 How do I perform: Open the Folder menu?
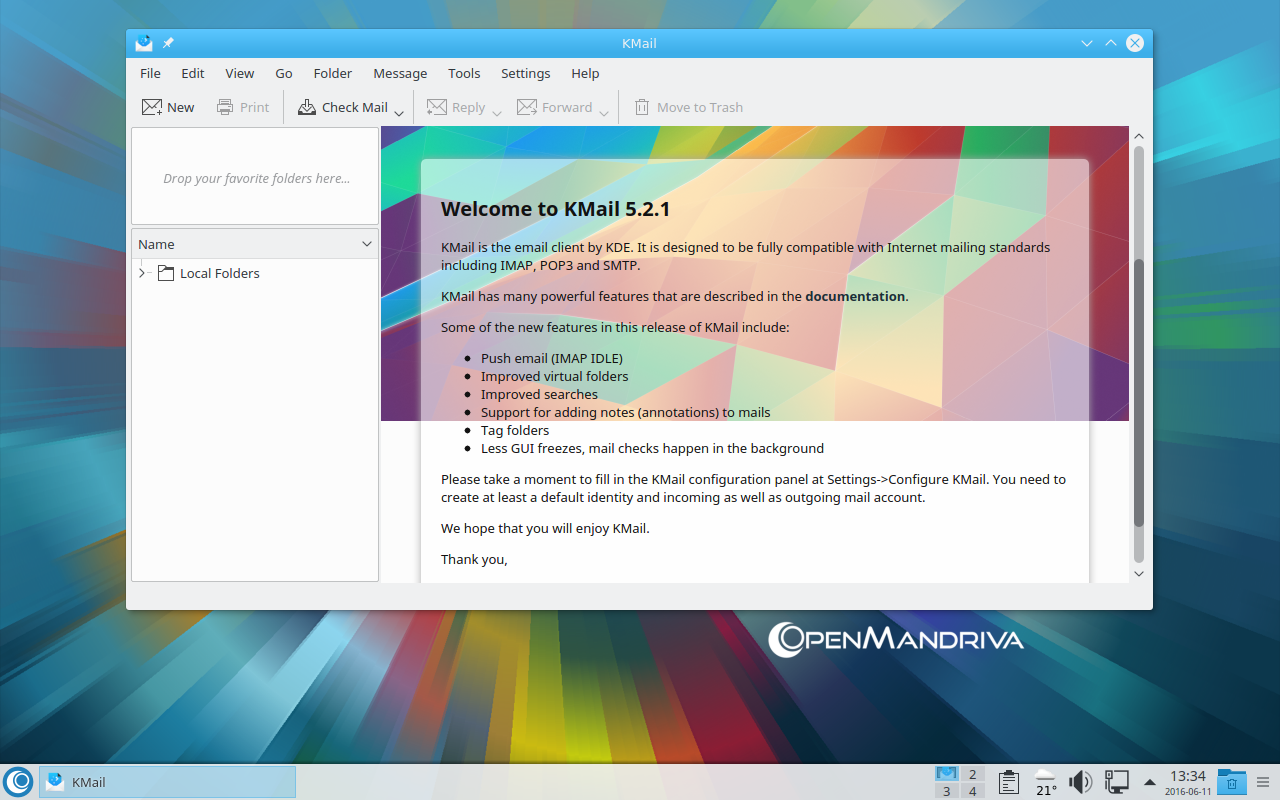(332, 73)
